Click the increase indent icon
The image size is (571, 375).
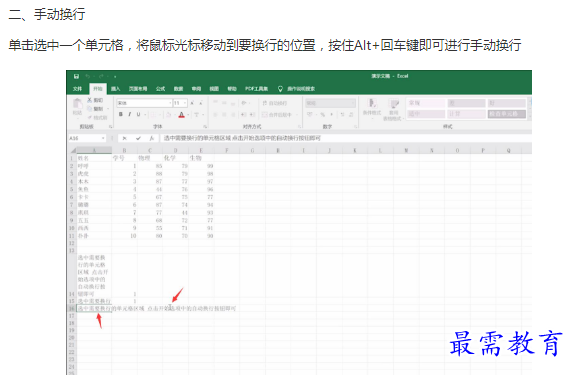pos(252,115)
